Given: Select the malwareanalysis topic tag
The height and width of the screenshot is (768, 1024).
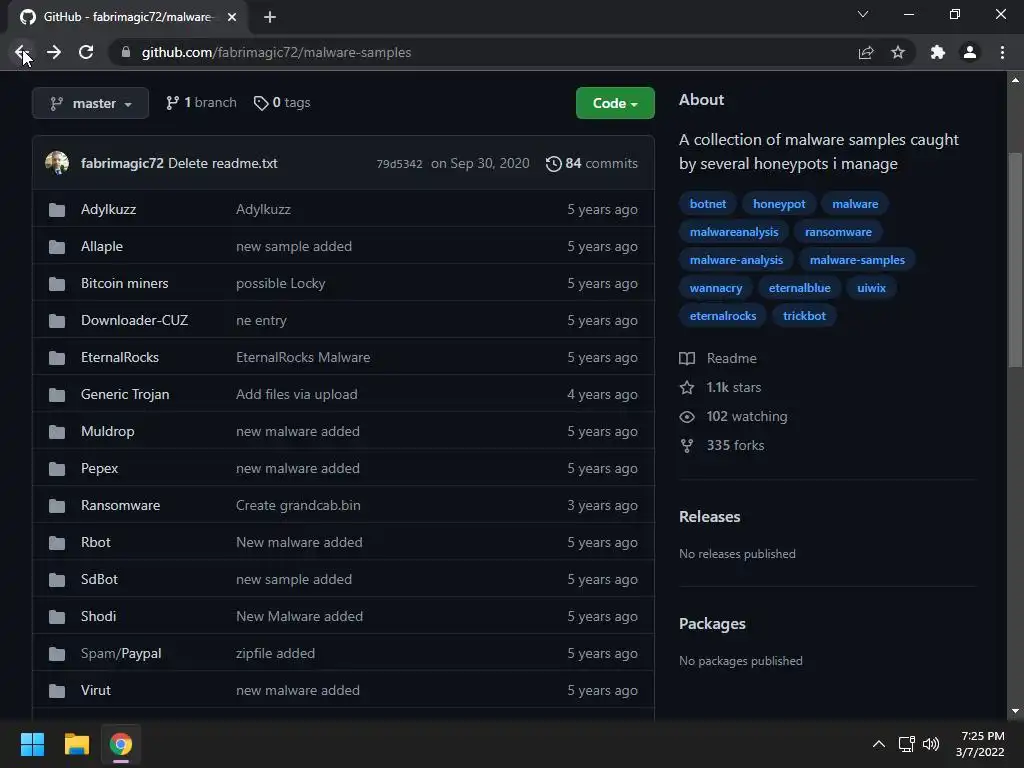Looking at the screenshot, I should (734, 232).
